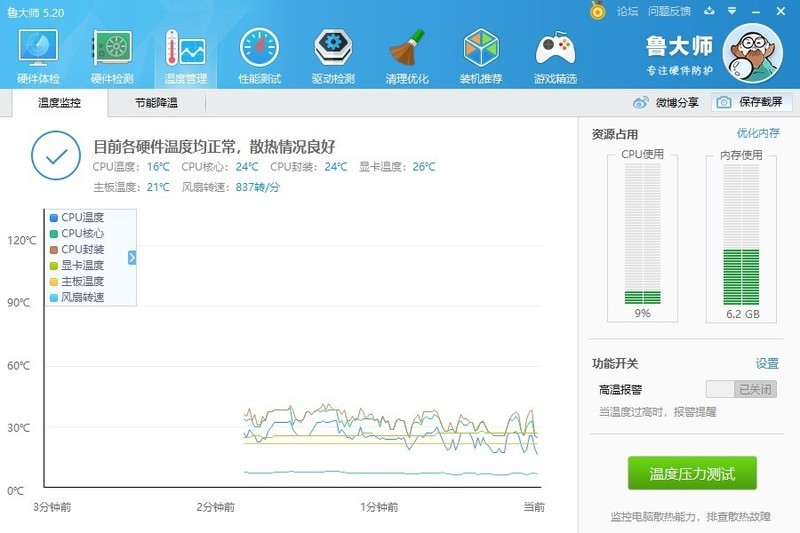Open 硬件检测 hardware detection icon
The image size is (800, 533).
coord(112,48)
